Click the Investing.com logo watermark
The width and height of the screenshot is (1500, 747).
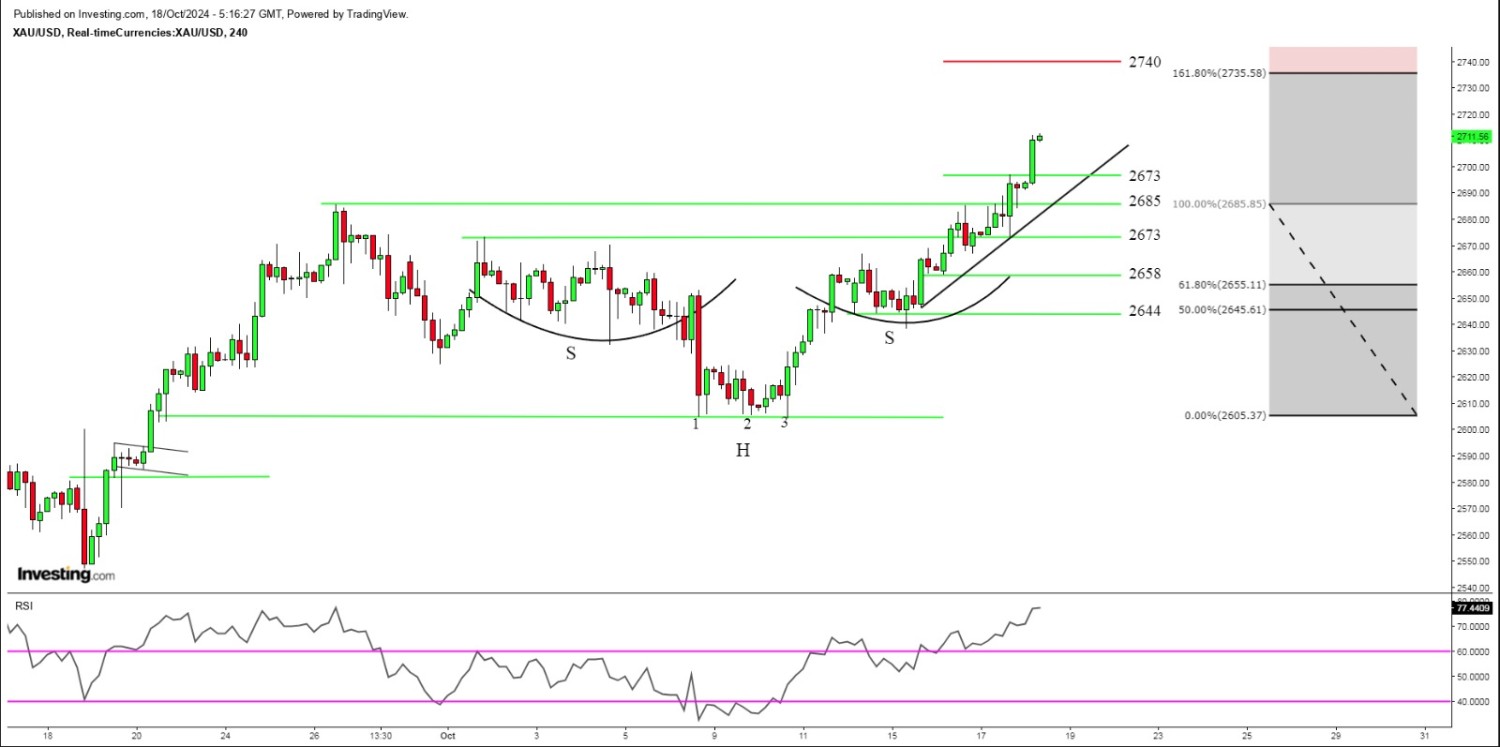click(x=66, y=575)
